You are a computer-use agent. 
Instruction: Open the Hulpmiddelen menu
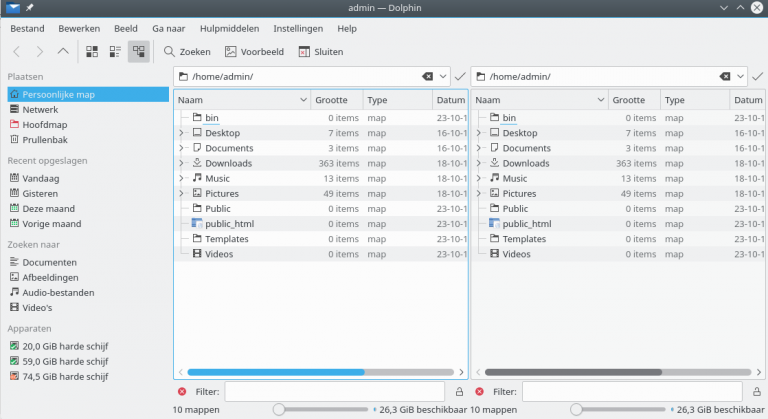pos(229,28)
